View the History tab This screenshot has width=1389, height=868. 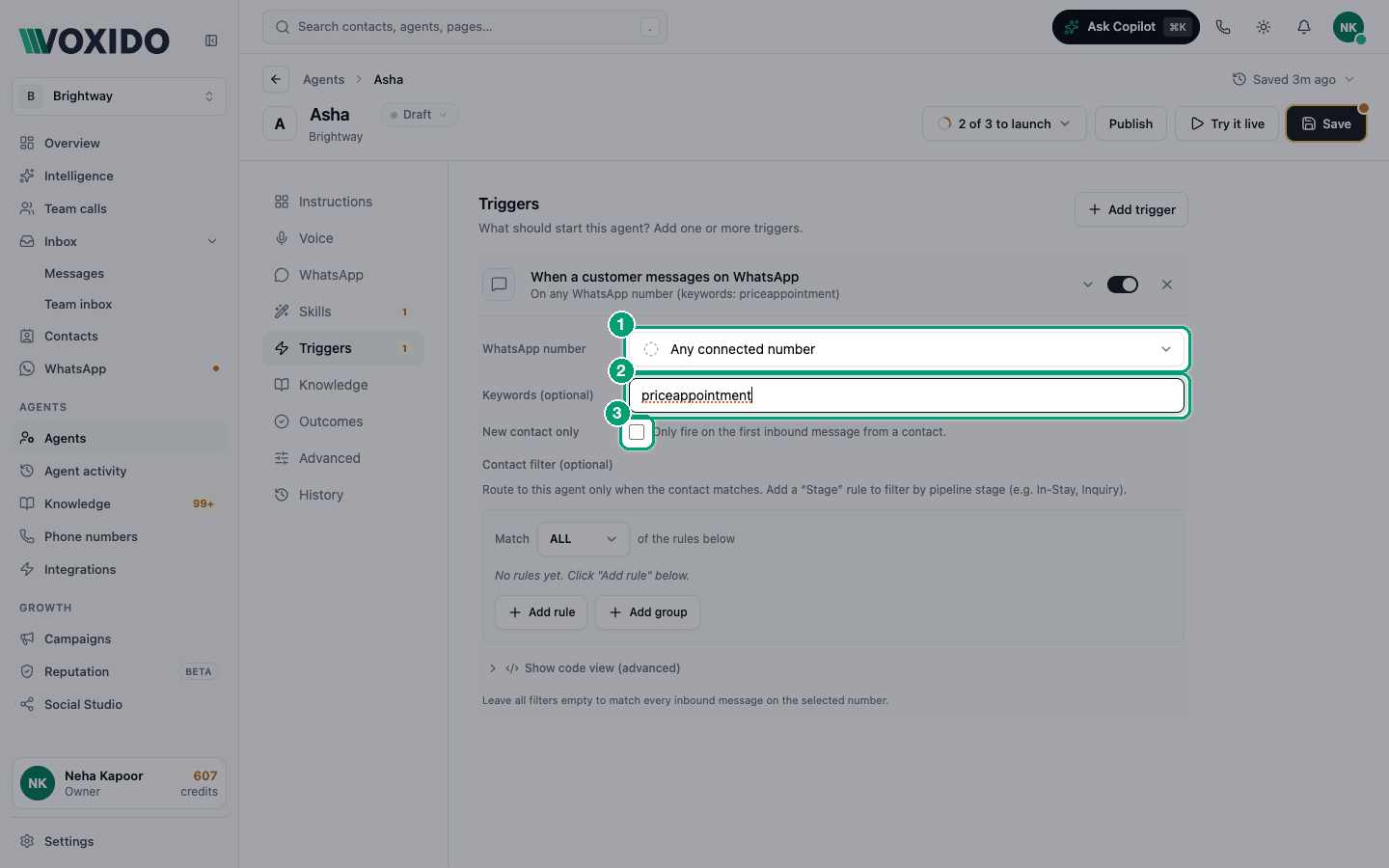point(343,495)
